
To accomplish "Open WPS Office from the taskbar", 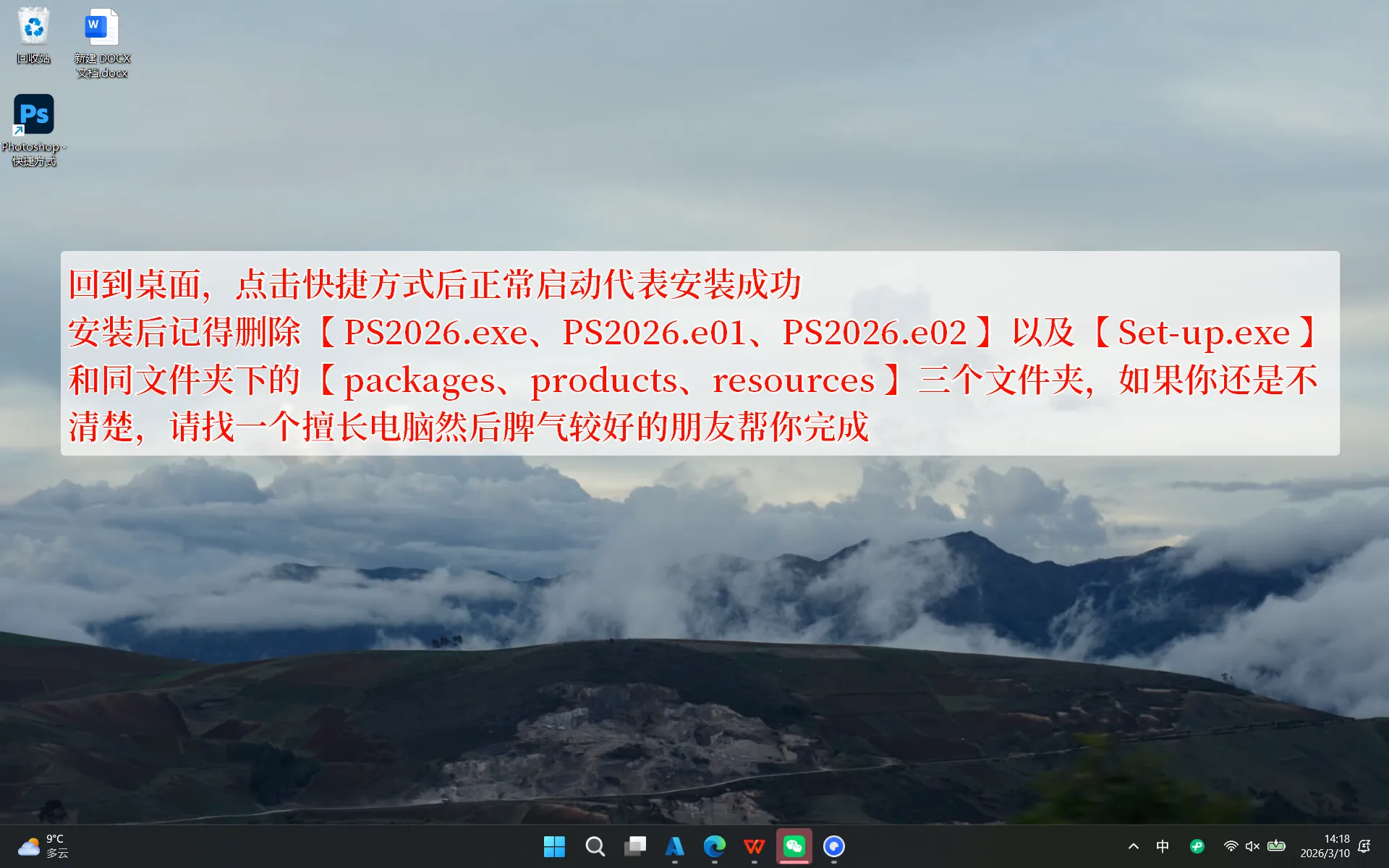I will [754, 846].
